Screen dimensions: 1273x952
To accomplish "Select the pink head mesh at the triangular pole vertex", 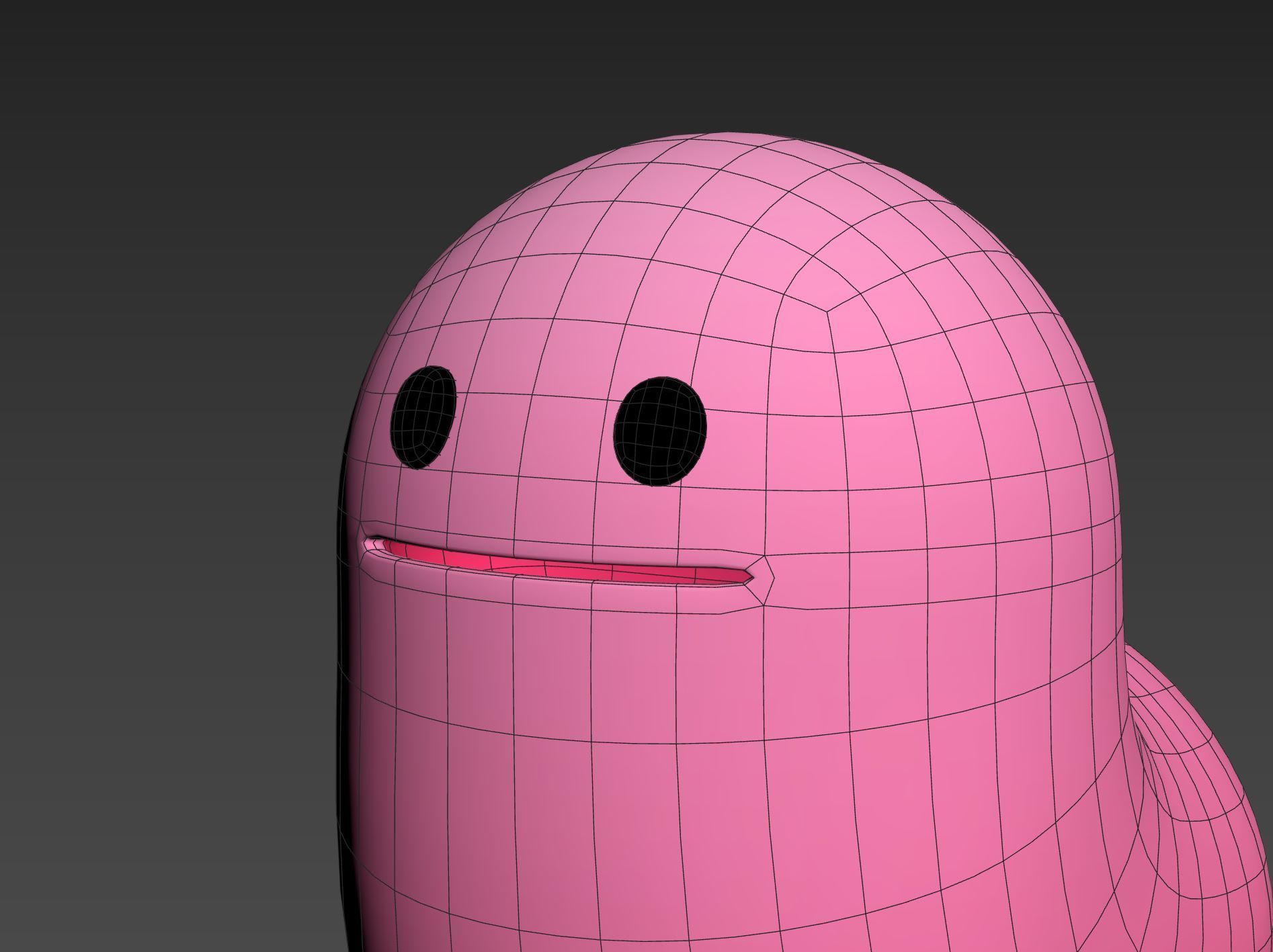I will coord(826,311).
